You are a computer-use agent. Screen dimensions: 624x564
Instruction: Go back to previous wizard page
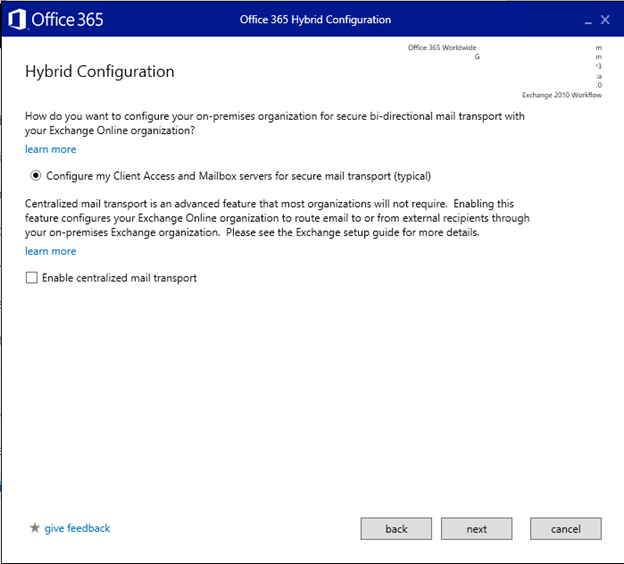coord(396,529)
